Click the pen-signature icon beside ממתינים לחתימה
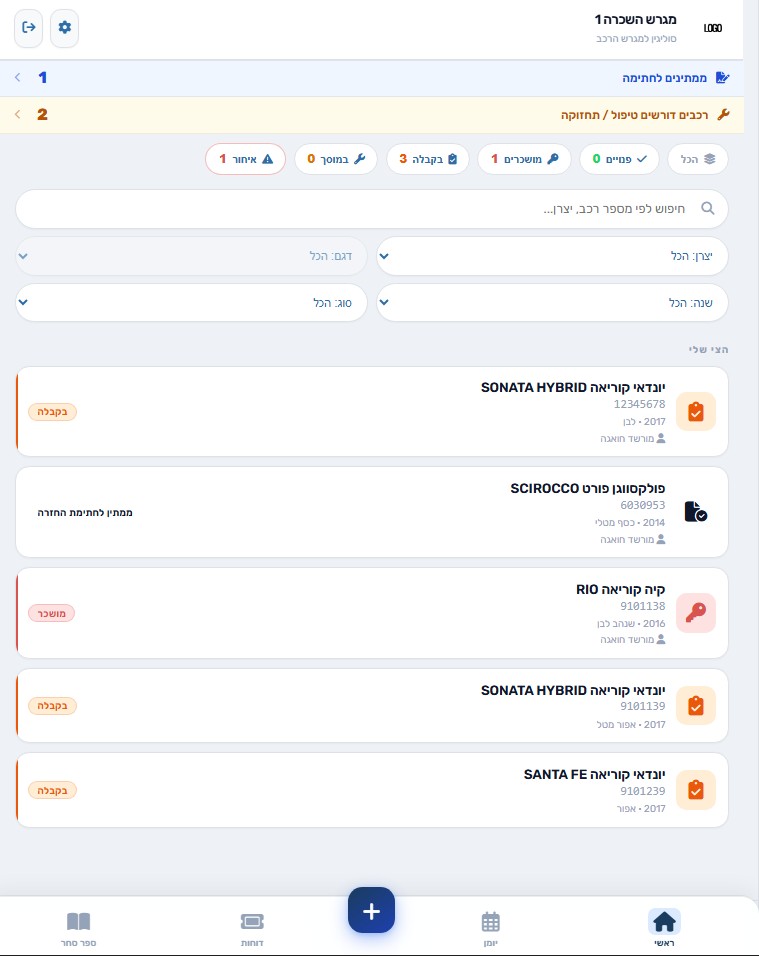The width and height of the screenshot is (759, 956). click(x=722, y=77)
